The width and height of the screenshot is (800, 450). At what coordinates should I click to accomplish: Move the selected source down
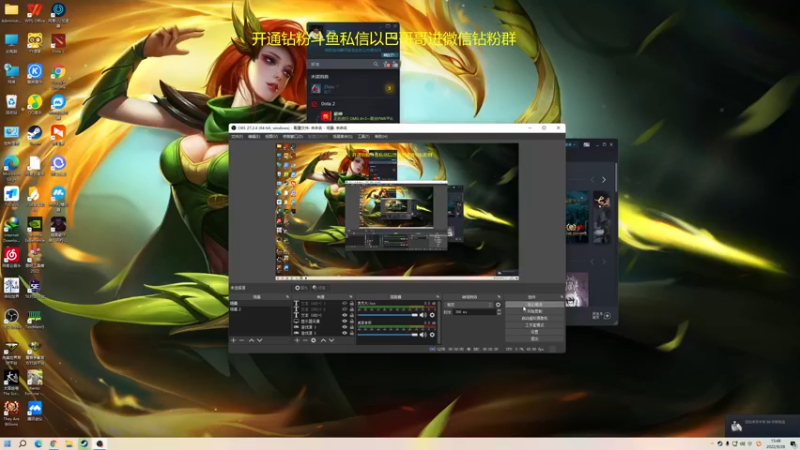point(332,340)
